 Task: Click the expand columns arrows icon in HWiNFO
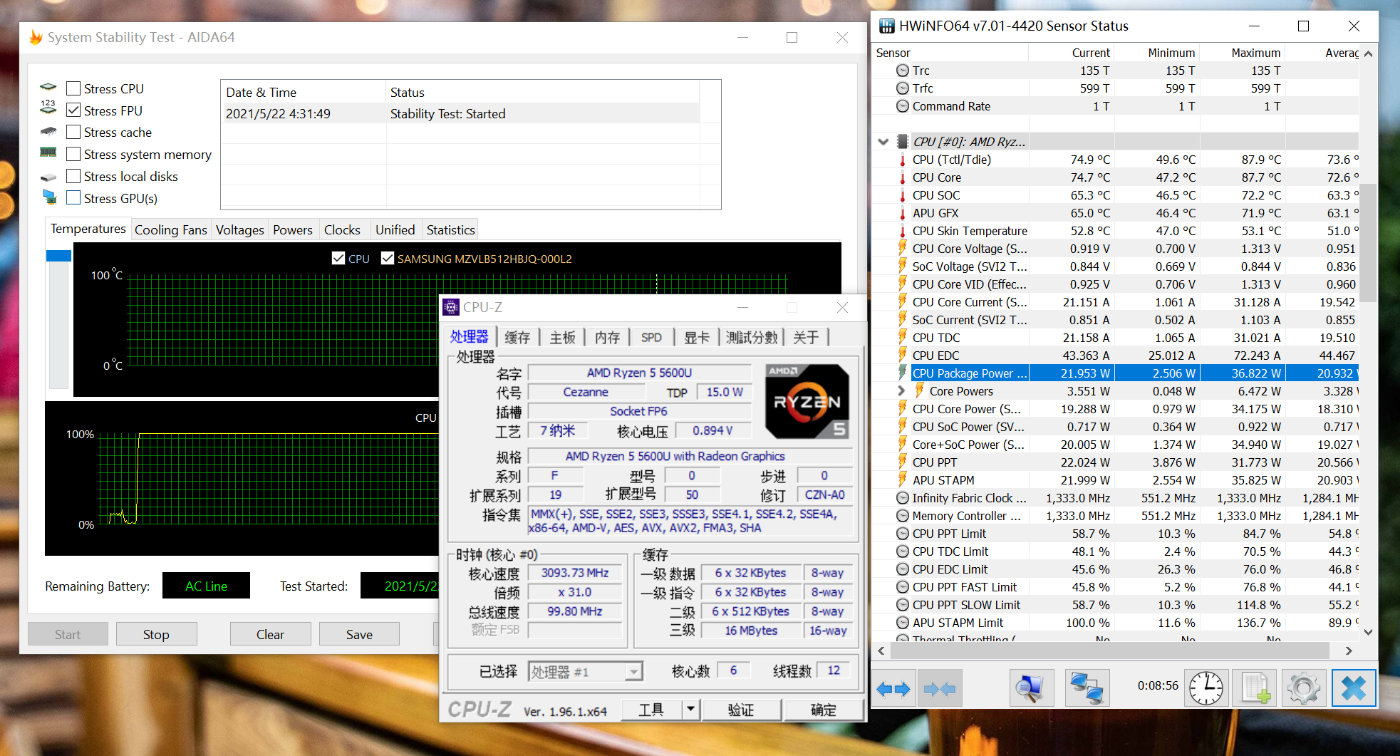click(893, 688)
